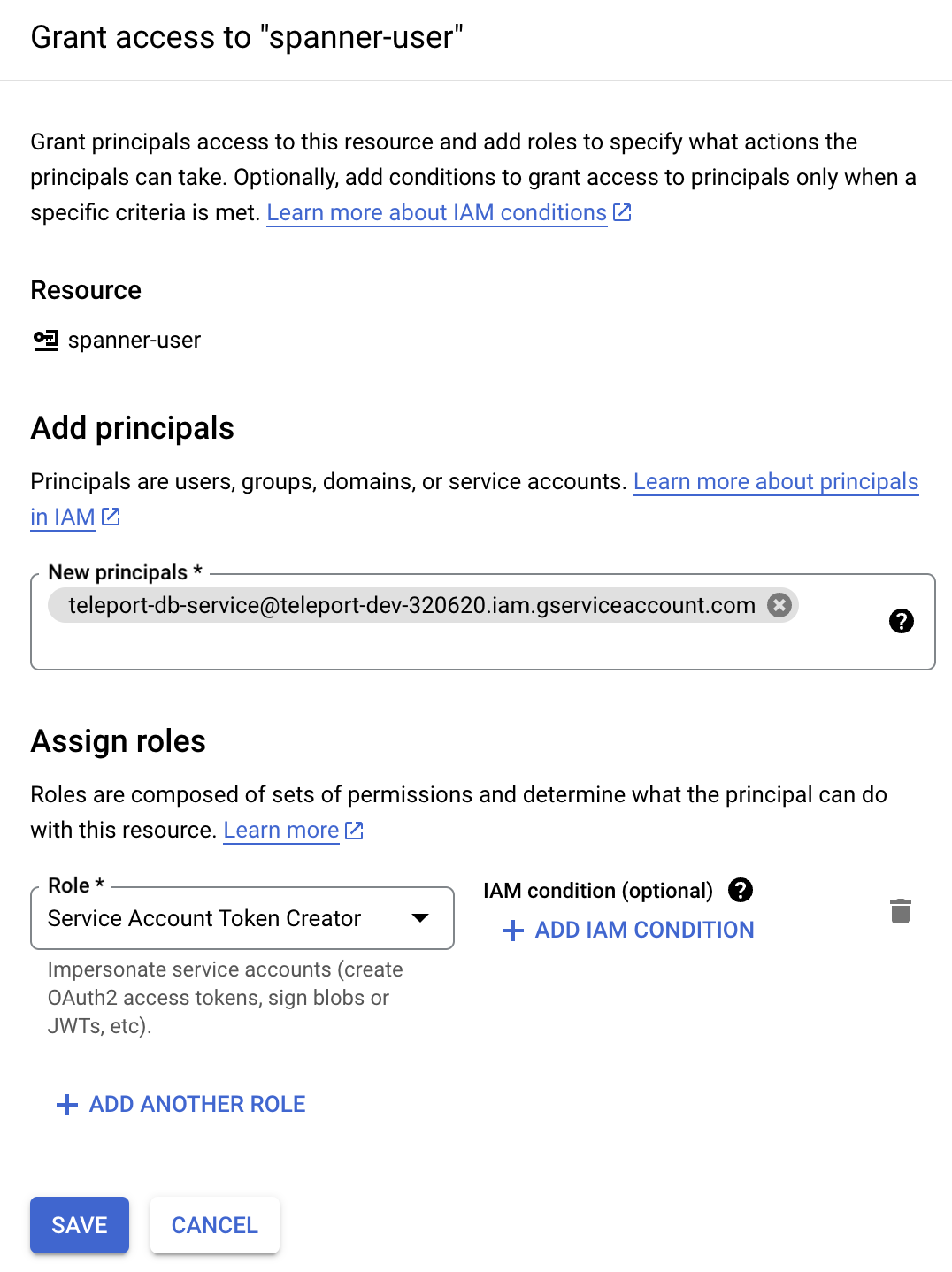The height and width of the screenshot is (1272, 952).
Task: Click the help icon beside IAM condition label
Action: point(741,890)
